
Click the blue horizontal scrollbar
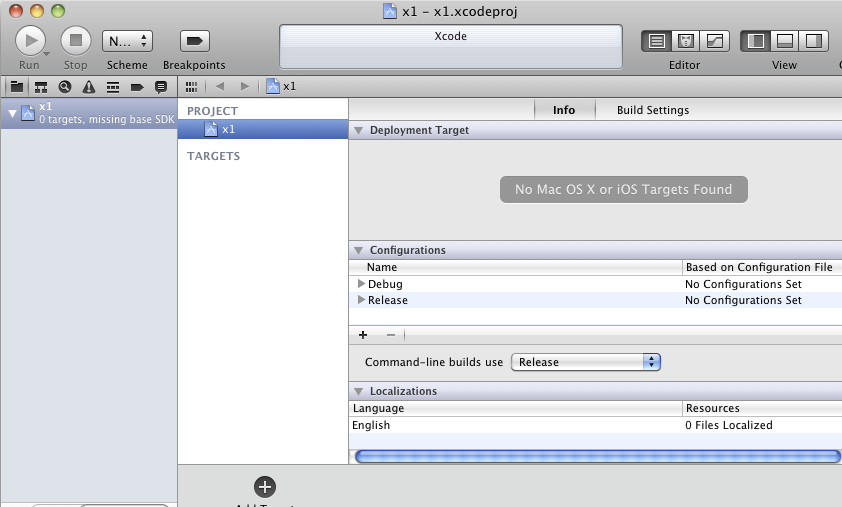(598, 457)
